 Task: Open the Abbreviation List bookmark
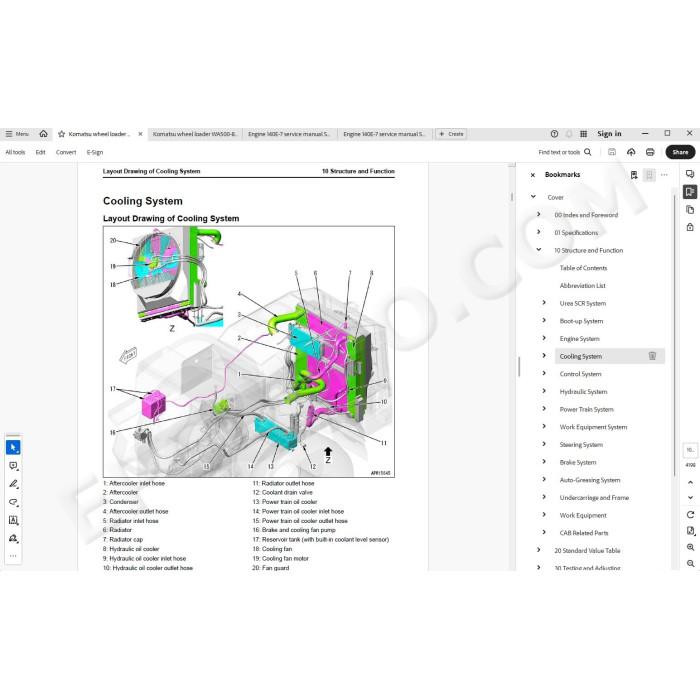pos(582,286)
